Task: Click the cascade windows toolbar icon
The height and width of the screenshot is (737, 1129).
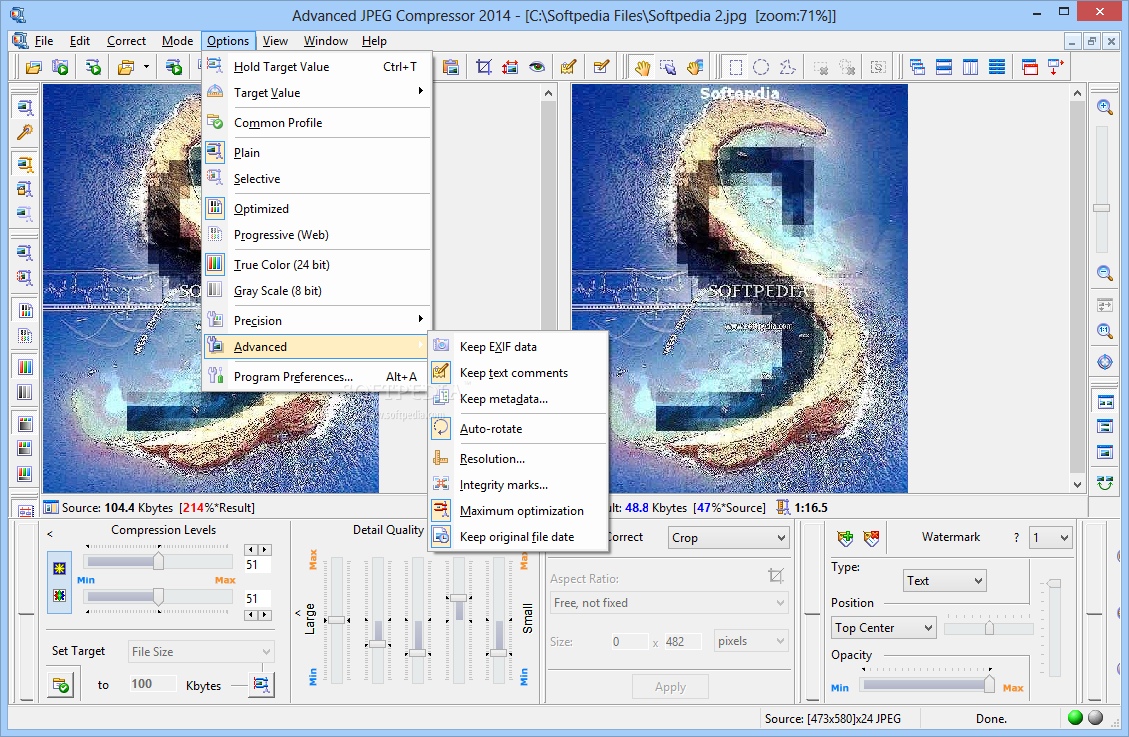Action: pyautogui.click(x=917, y=68)
